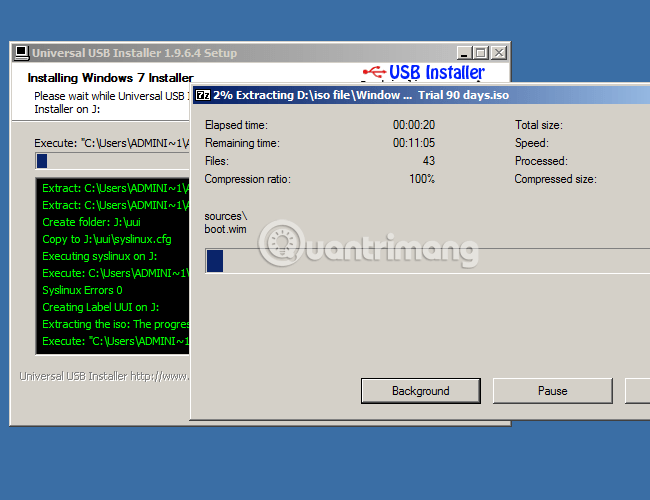Select the 'Copy to J:\uui\syslinux.cfg' log line

[x=107, y=239]
